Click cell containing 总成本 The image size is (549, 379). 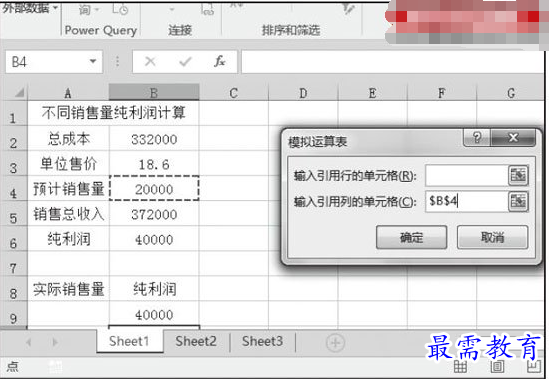(x=69, y=139)
